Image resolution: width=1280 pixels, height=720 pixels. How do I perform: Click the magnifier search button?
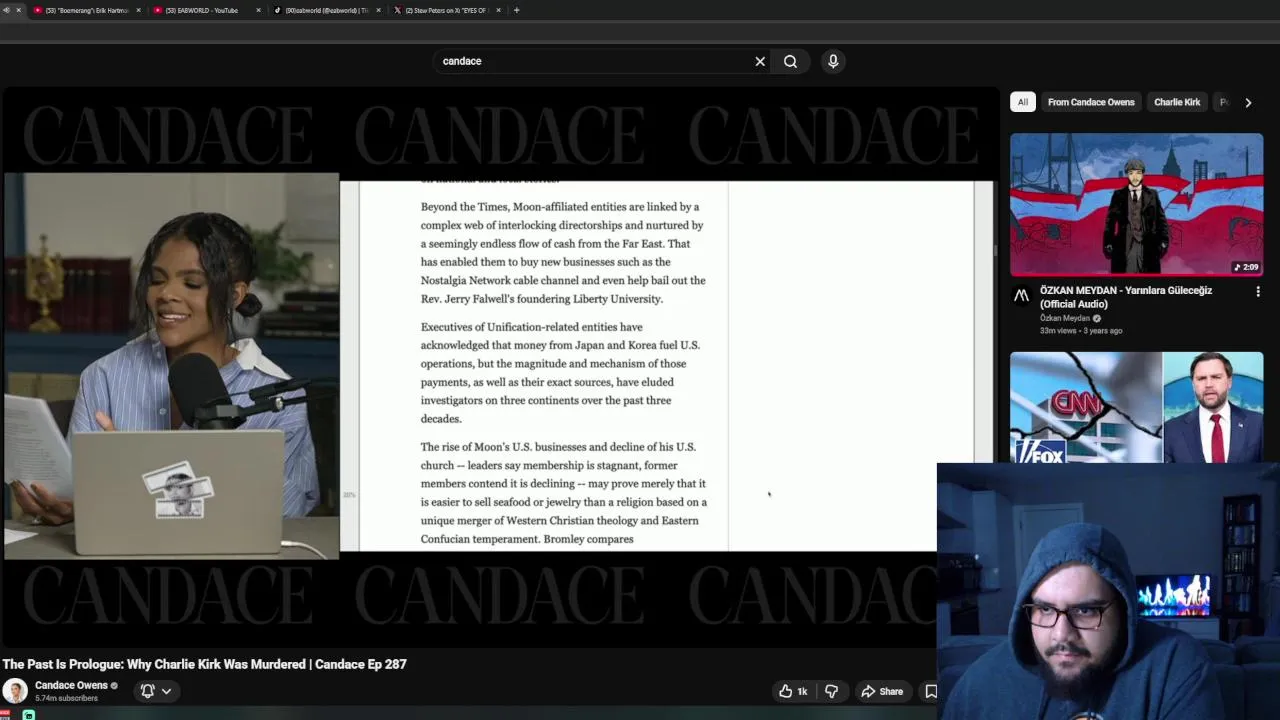(790, 61)
